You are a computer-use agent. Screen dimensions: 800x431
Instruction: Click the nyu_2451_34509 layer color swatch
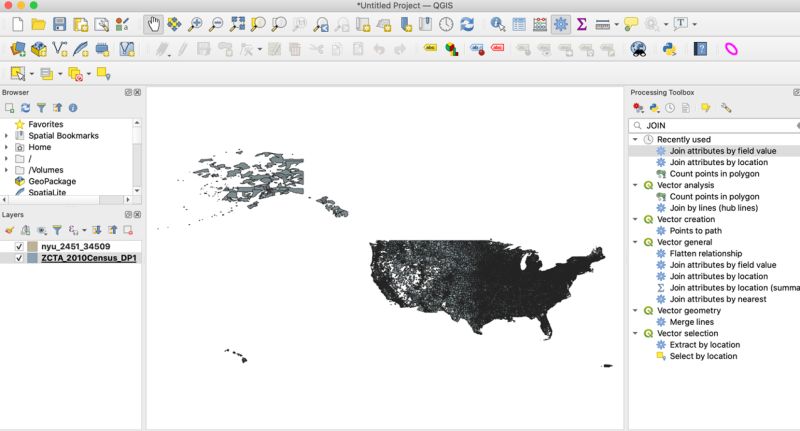point(32,246)
